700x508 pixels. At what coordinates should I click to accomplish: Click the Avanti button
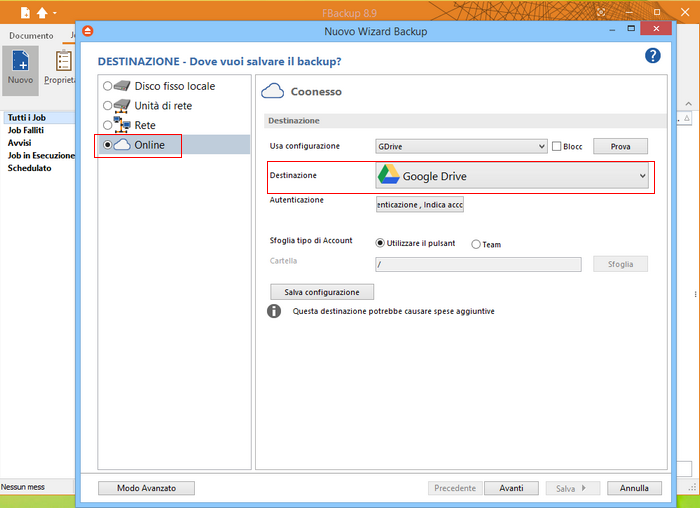[511, 488]
